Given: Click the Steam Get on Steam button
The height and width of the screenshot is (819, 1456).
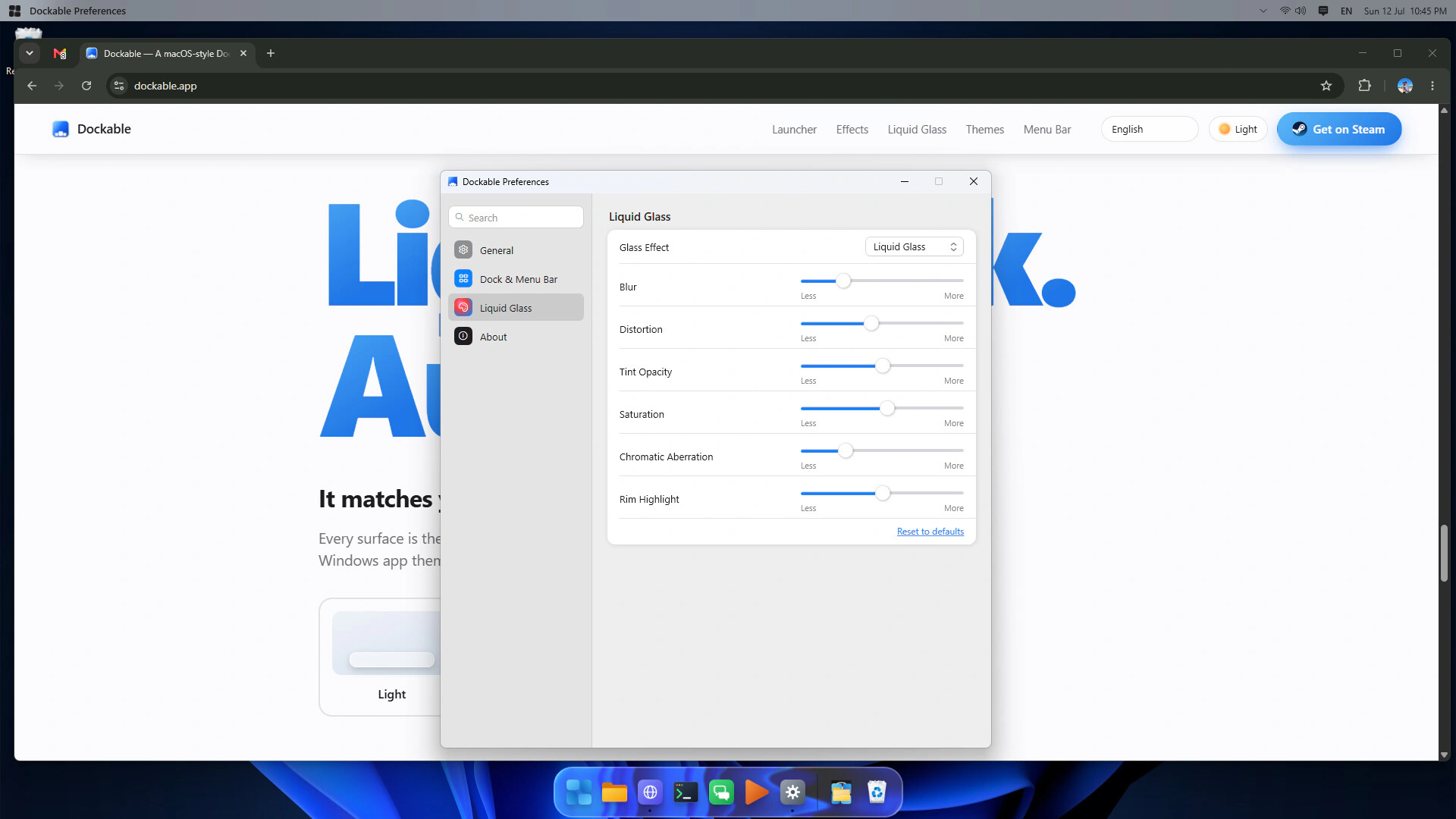Looking at the screenshot, I should pyautogui.click(x=1338, y=129).
